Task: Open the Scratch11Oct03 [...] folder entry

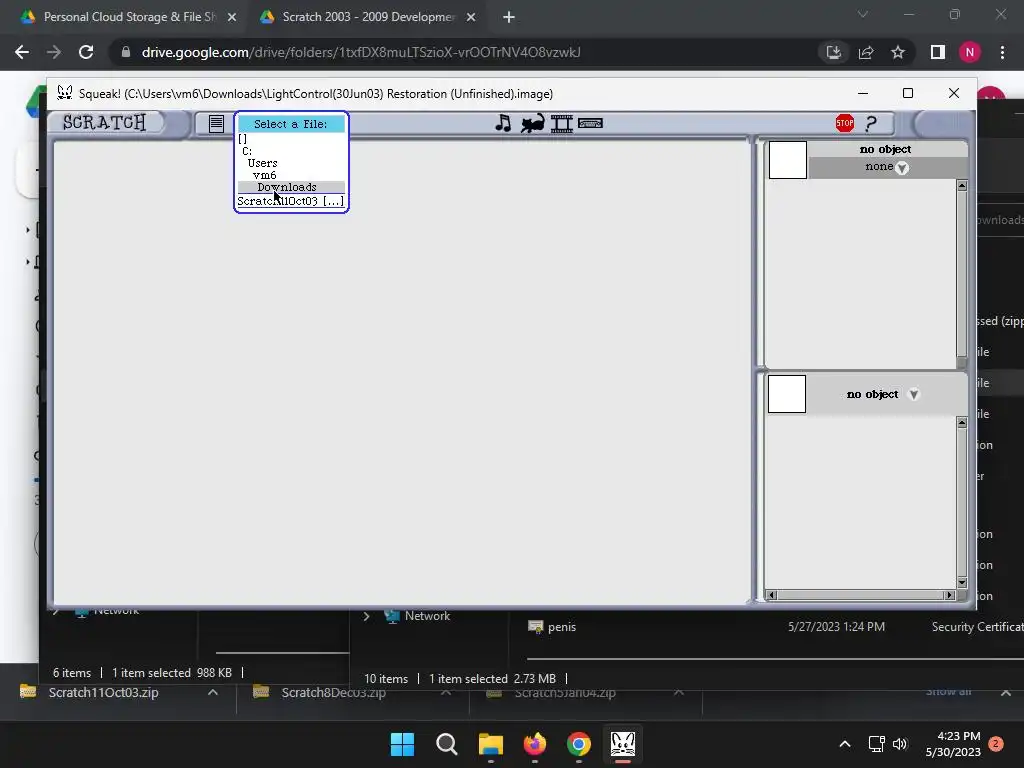Action: click(291, 201)
